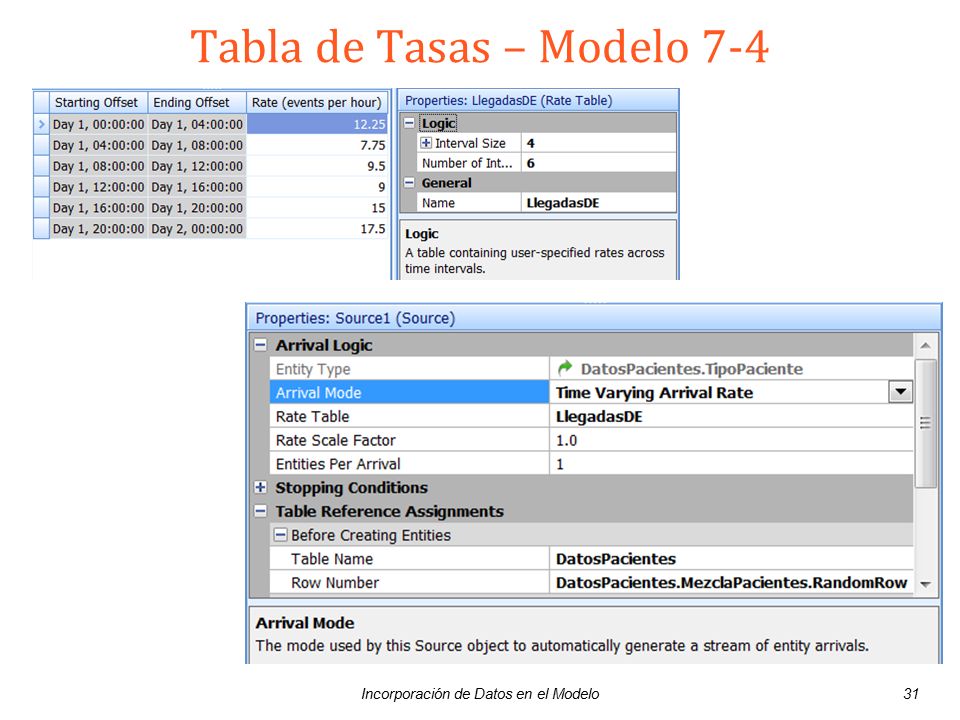960x720 pixels.
Task: Select the Arrival Mode property label
Action: pyautogui.click(x=409, y=392)
